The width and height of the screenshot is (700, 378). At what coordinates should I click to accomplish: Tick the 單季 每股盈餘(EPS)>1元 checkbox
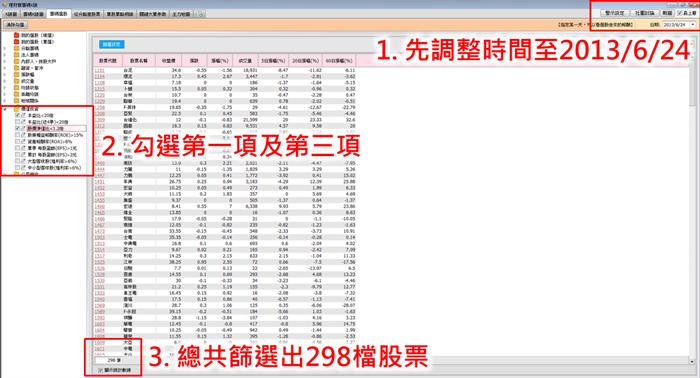coord(18,148)
